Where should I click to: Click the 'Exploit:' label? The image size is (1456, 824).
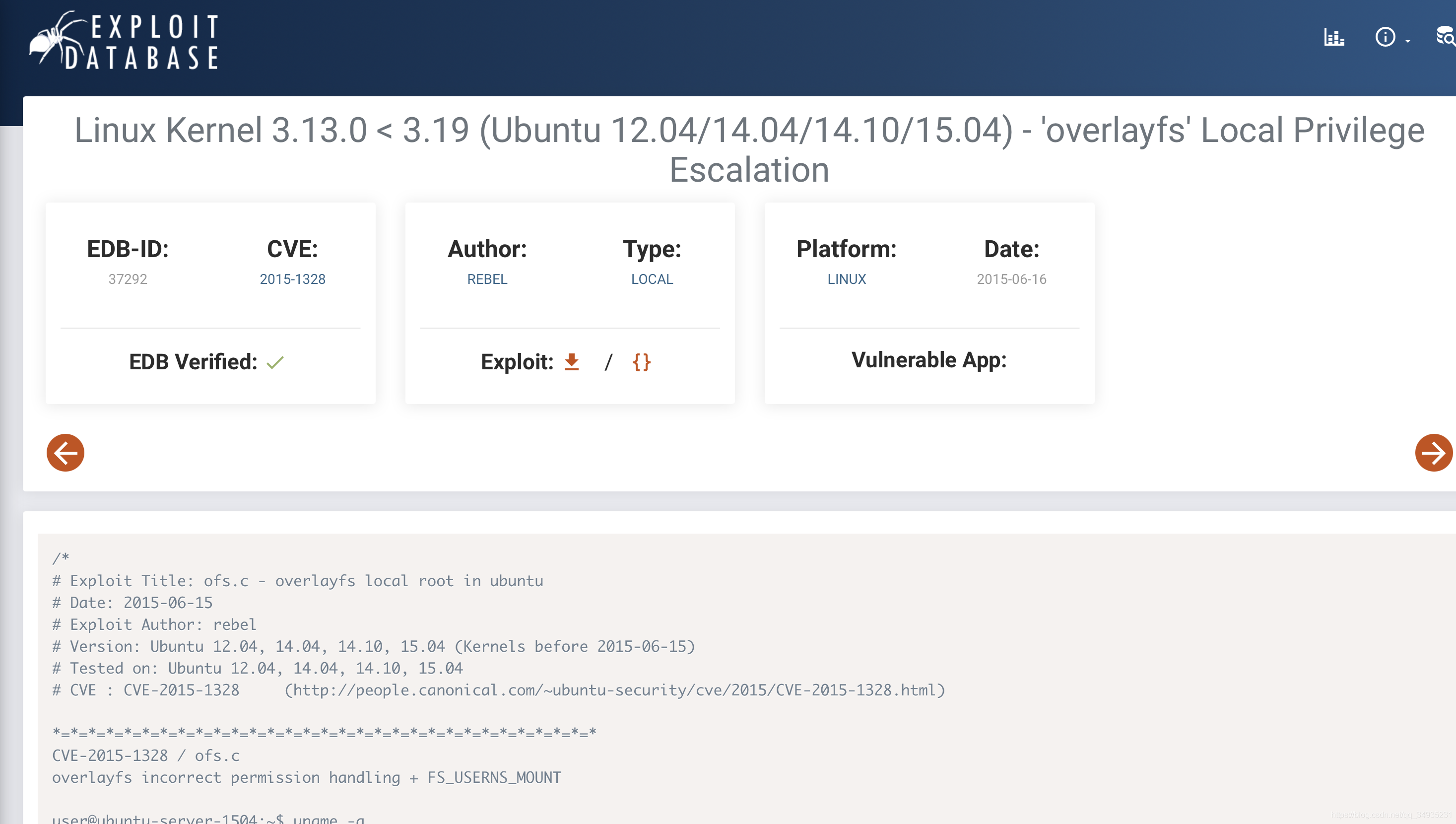click(x=517, y=362)
